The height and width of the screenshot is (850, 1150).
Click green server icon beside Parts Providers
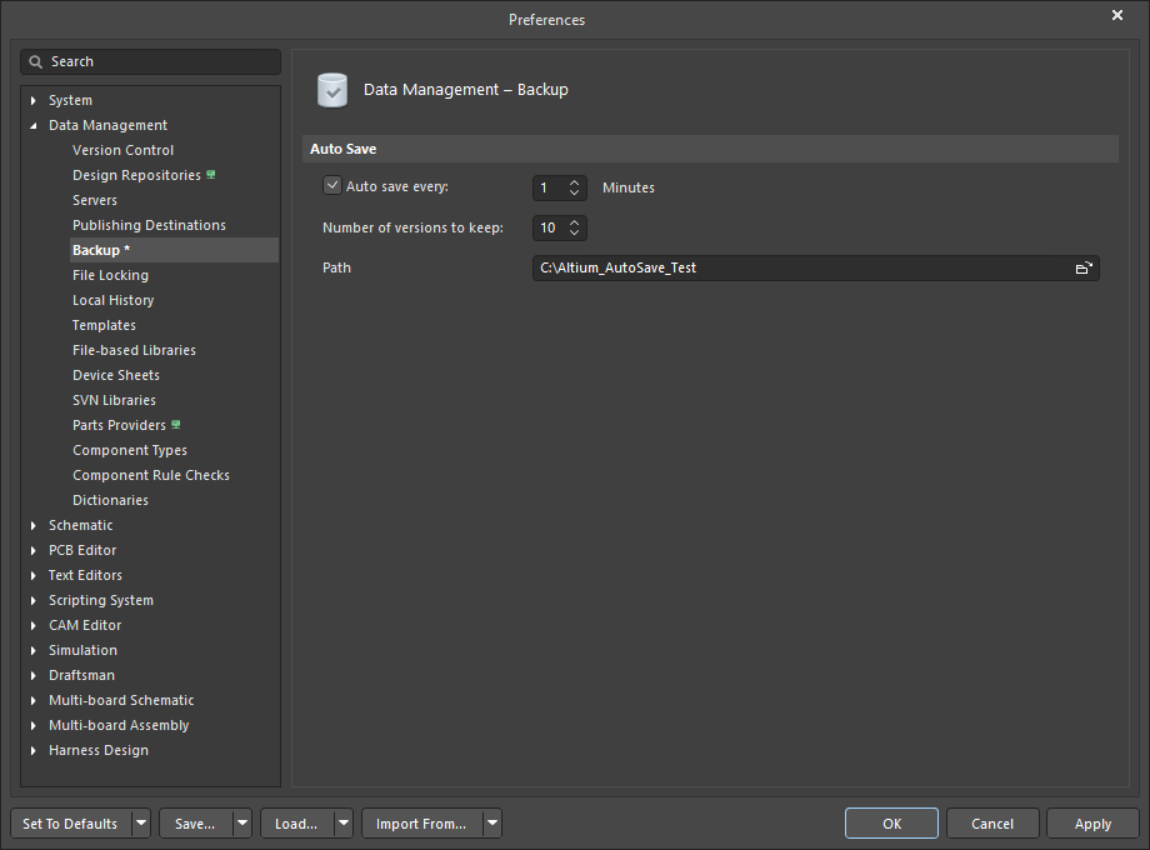[x=176, y=425]
